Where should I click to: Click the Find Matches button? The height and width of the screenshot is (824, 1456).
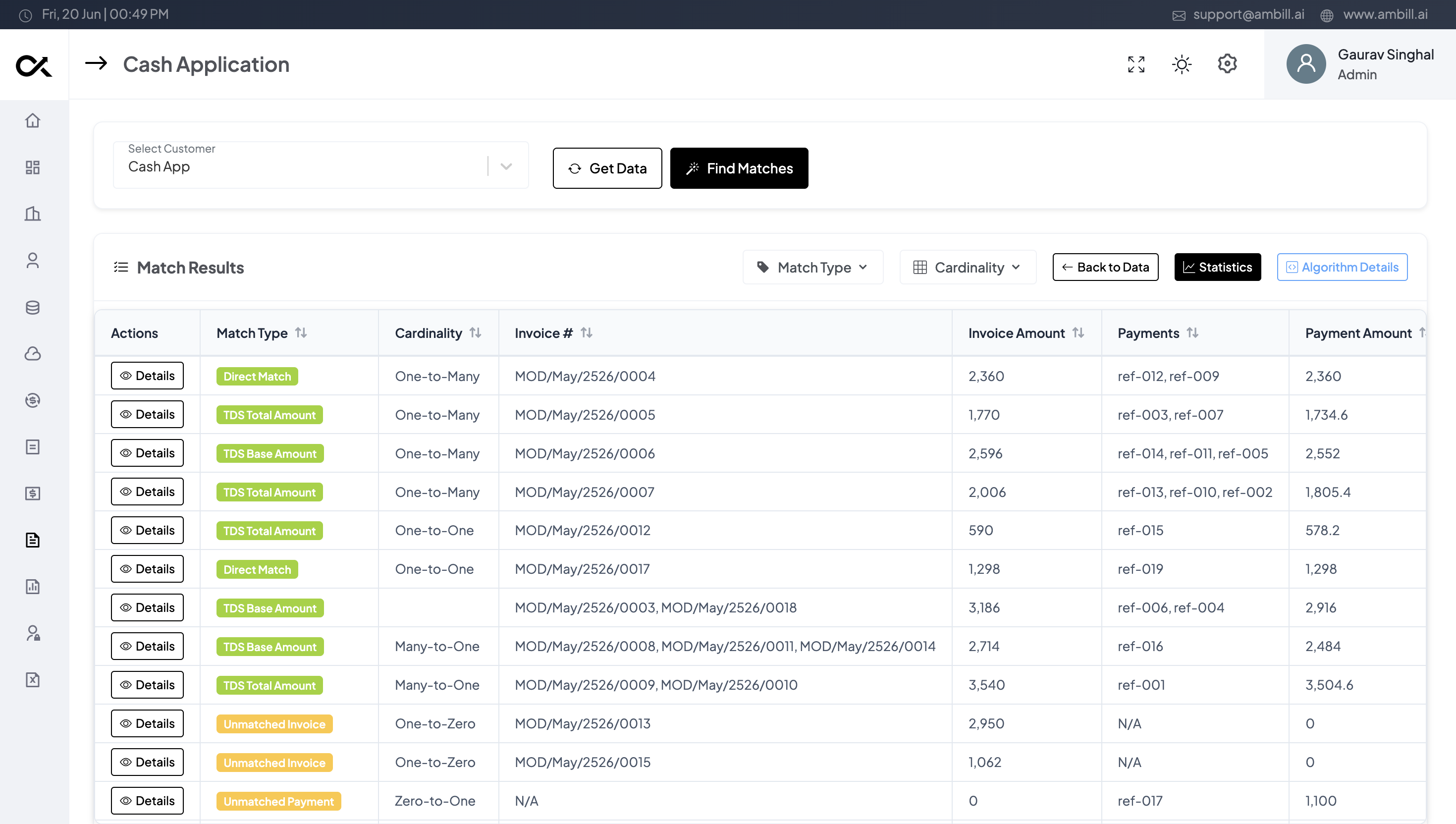[x=739, y=168]
